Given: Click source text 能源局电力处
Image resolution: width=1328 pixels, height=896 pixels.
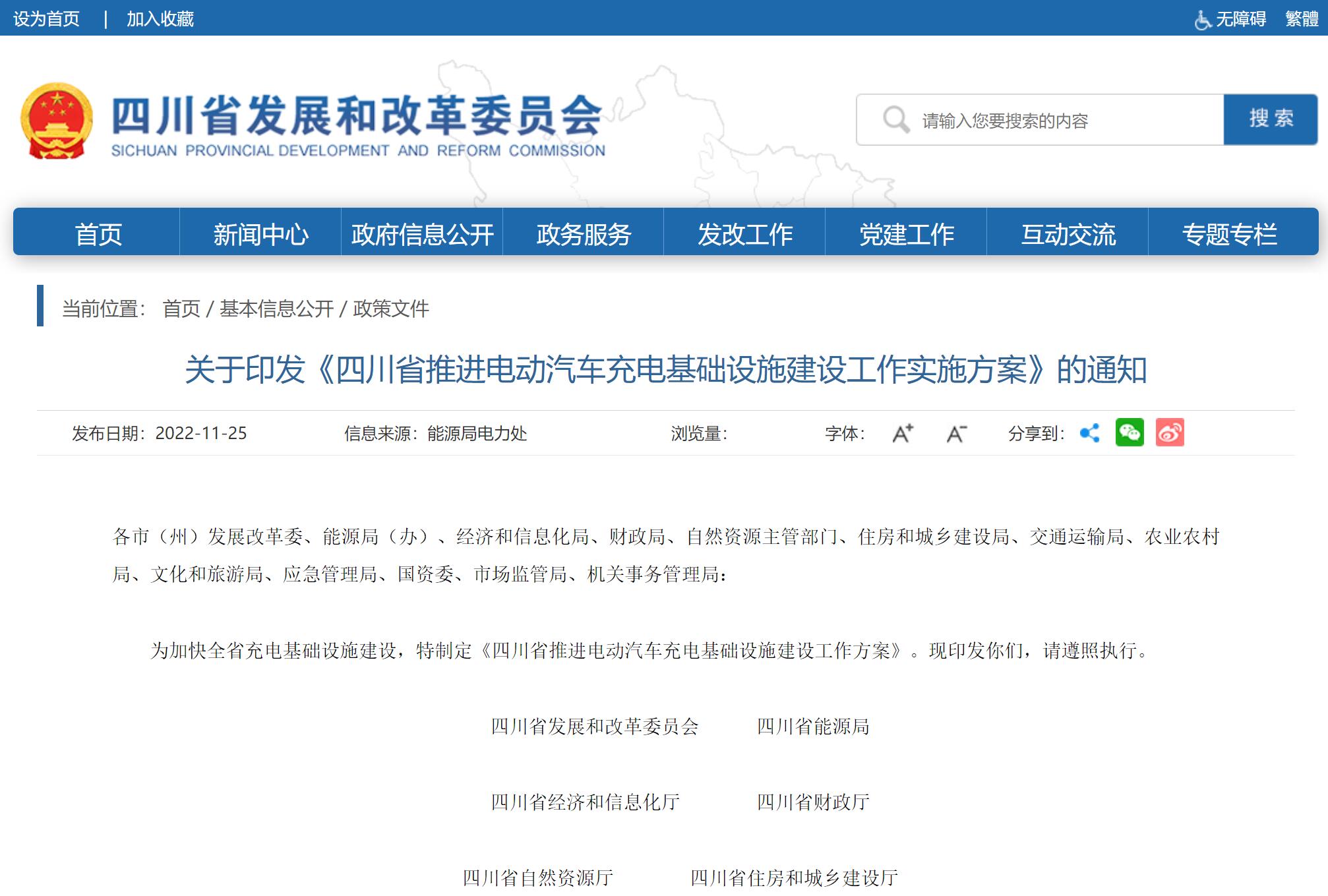Looking at the screenshot, I should point(477,433).
